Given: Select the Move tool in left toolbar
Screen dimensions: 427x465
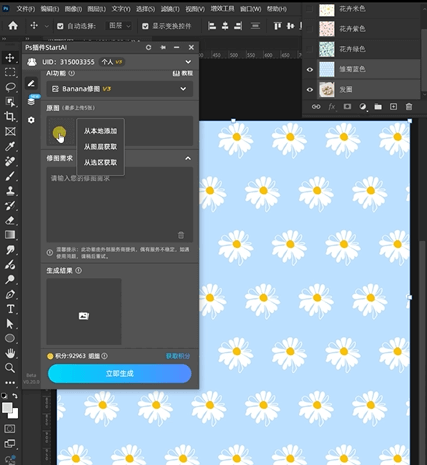Looking at the screenshot, I should click(10, 57).
